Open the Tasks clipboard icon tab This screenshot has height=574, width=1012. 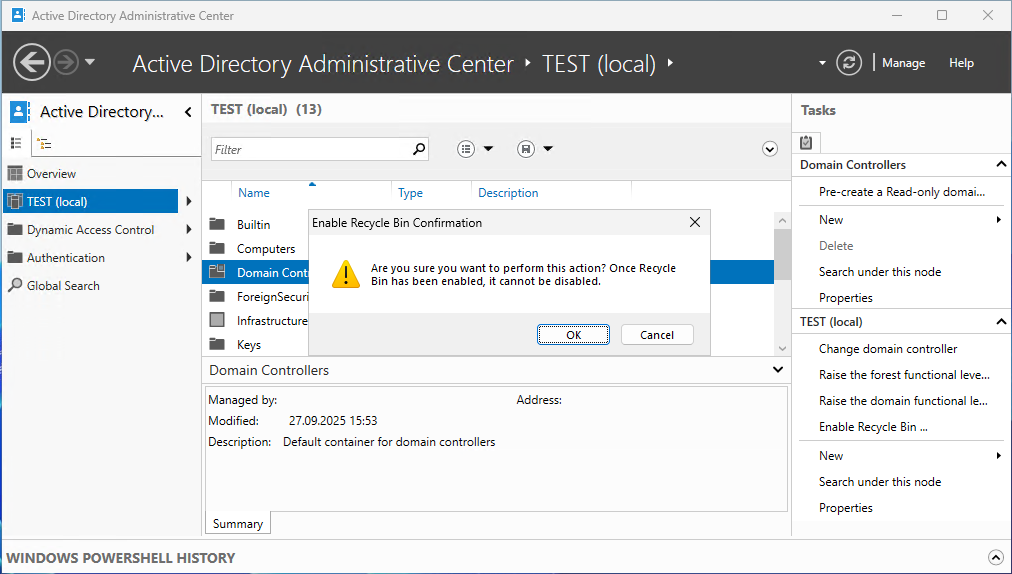pyautogui.click(x=807, y=142)
